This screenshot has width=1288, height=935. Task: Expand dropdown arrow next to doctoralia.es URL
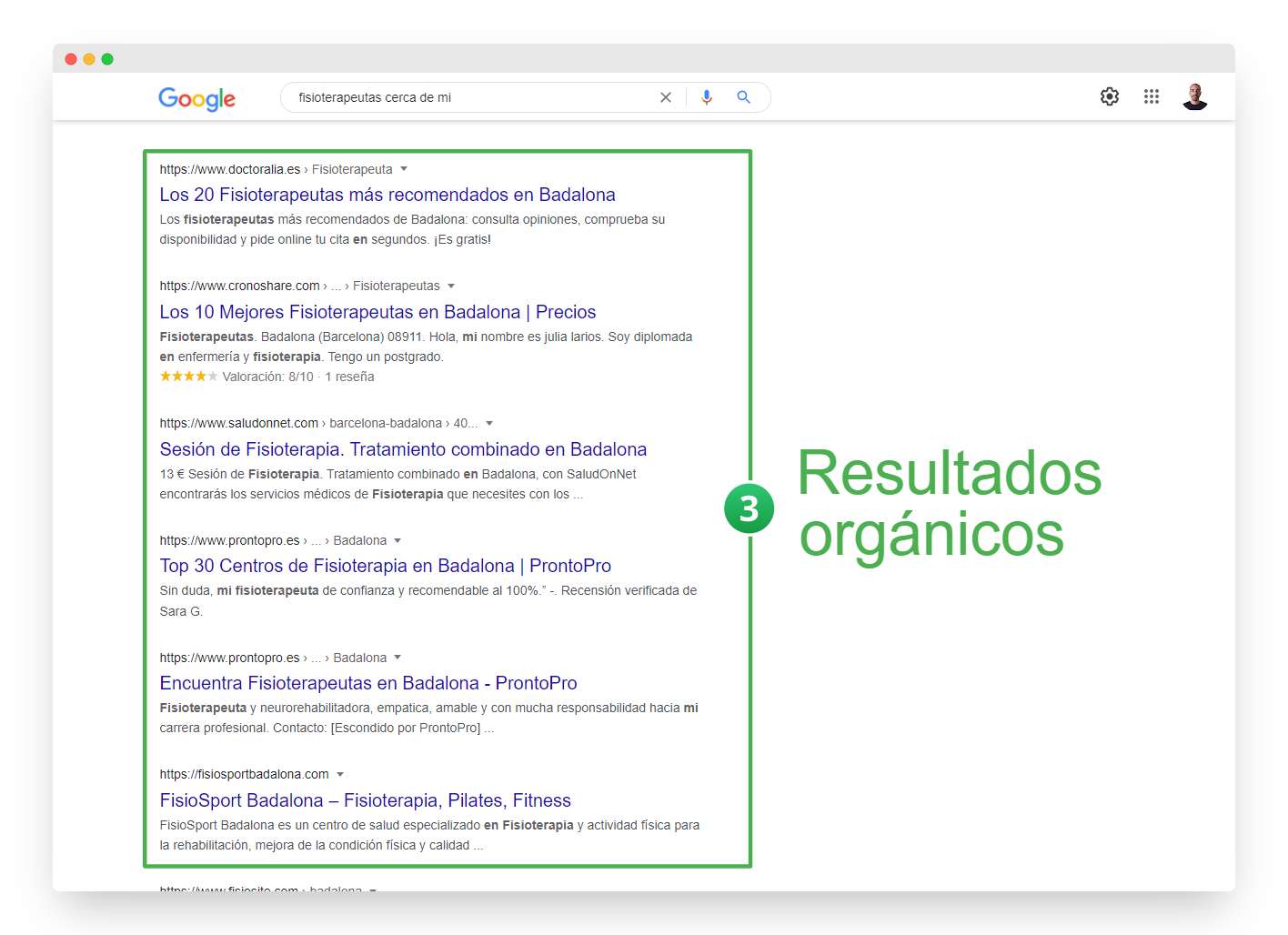[404, 169]
